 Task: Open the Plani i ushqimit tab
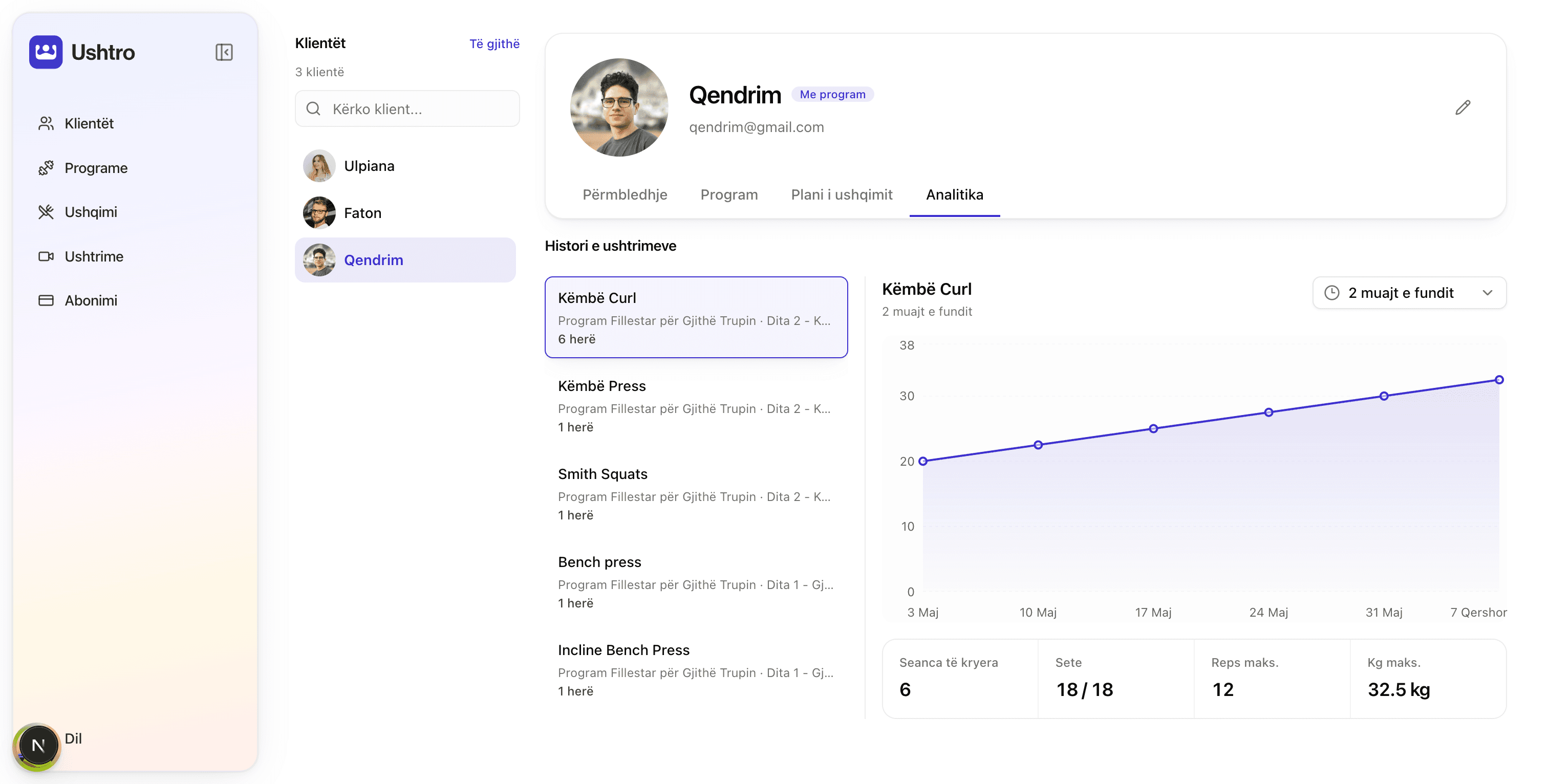coord(841,194)
